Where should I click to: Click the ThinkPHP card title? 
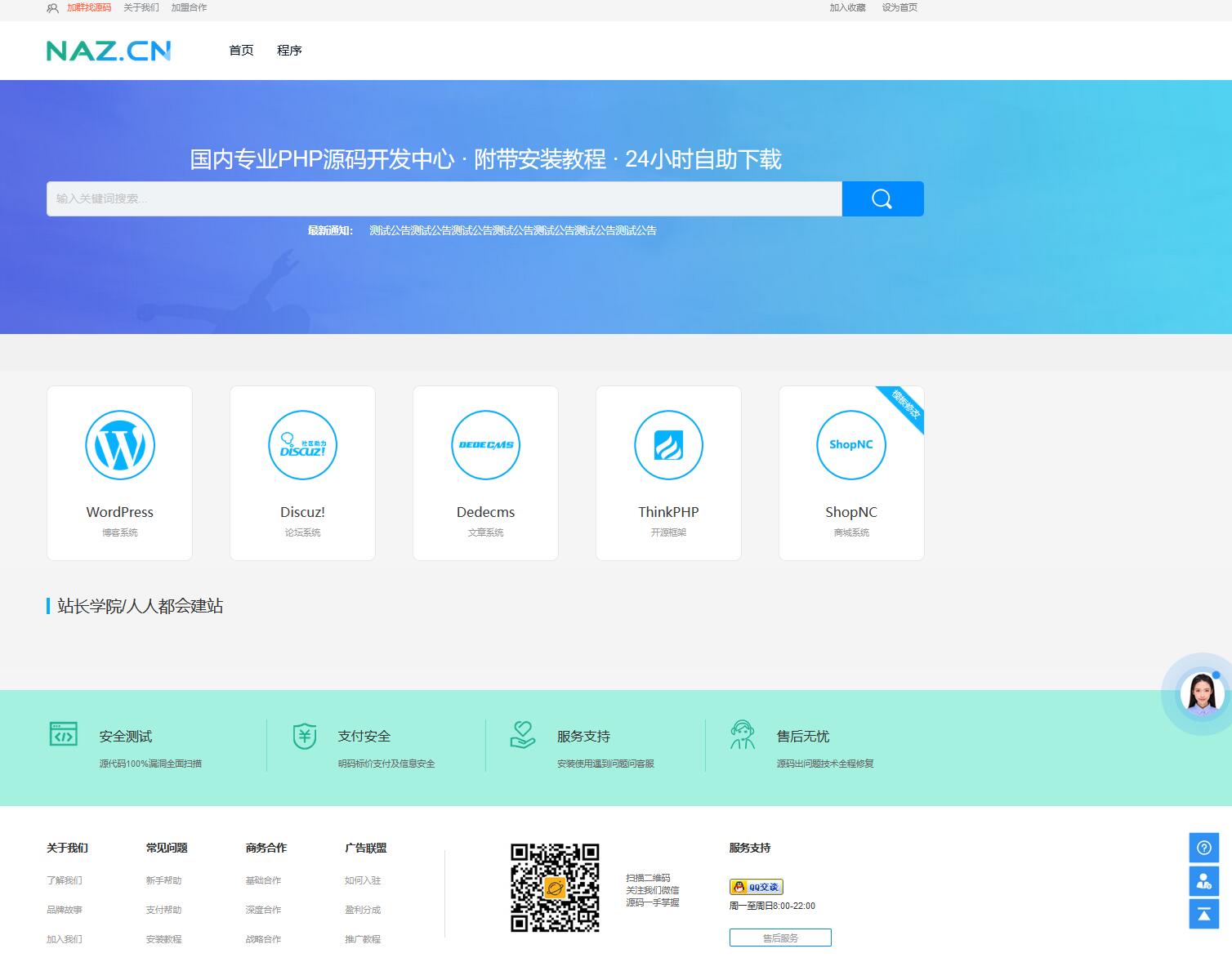pos(669,512)
